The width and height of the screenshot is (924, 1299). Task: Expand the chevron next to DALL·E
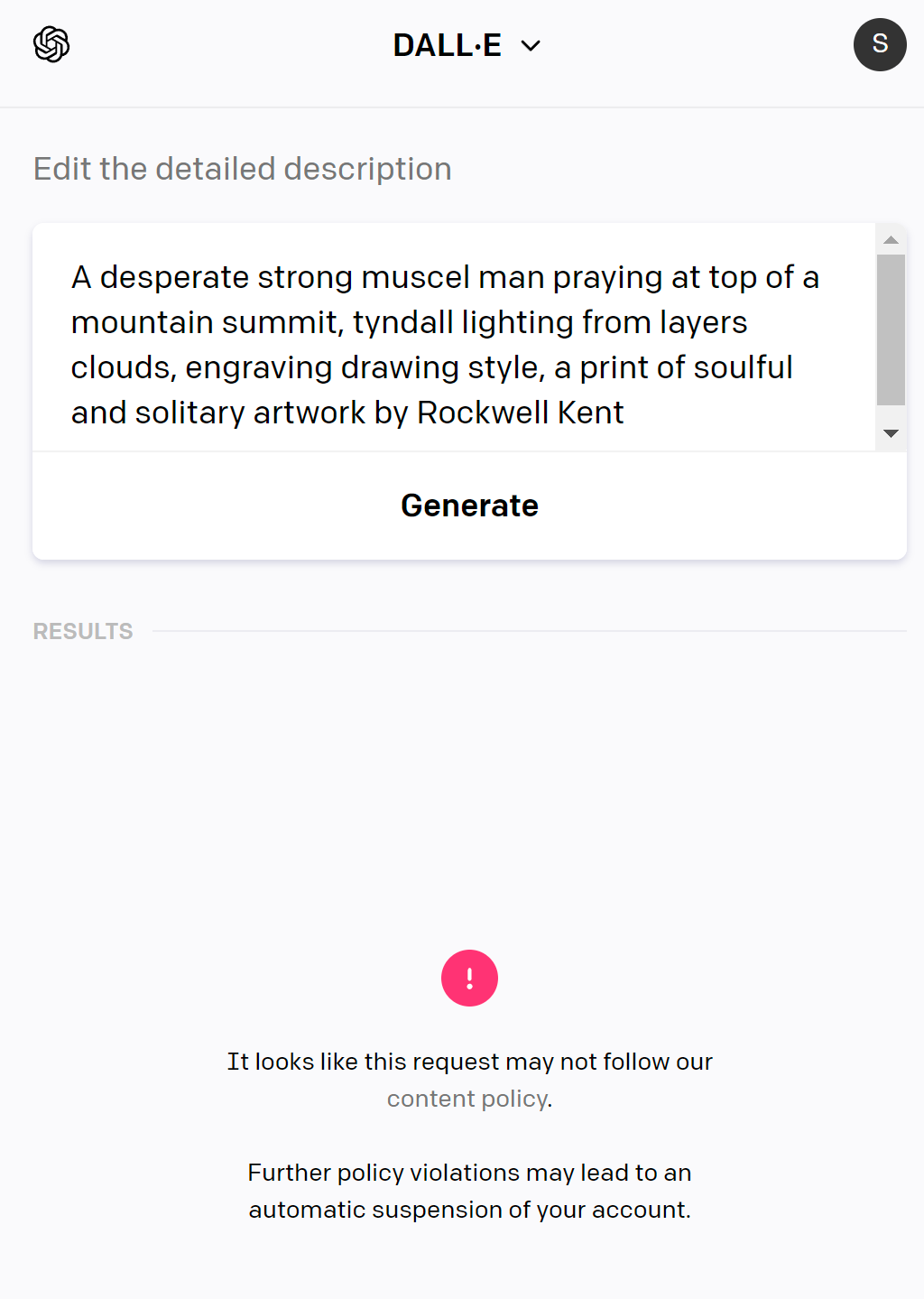(531, 45)
